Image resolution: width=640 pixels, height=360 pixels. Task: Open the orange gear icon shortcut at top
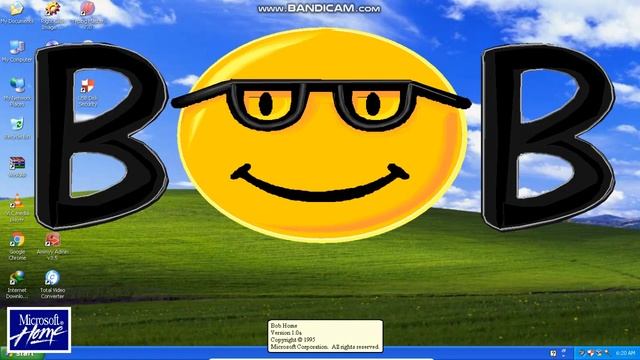click(53, 15)
